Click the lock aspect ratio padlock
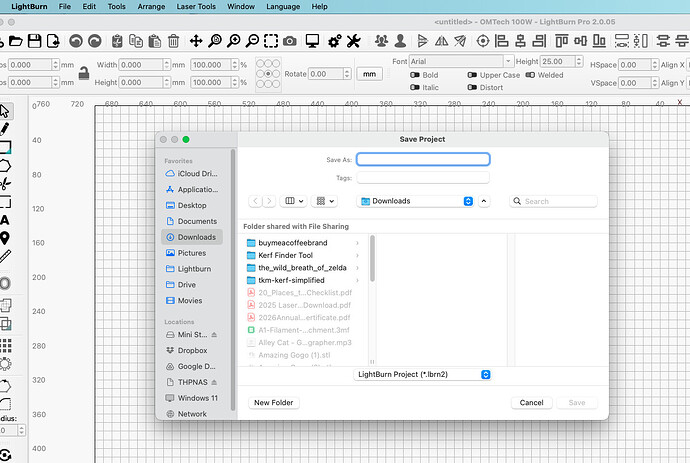 tap(84, 73)
